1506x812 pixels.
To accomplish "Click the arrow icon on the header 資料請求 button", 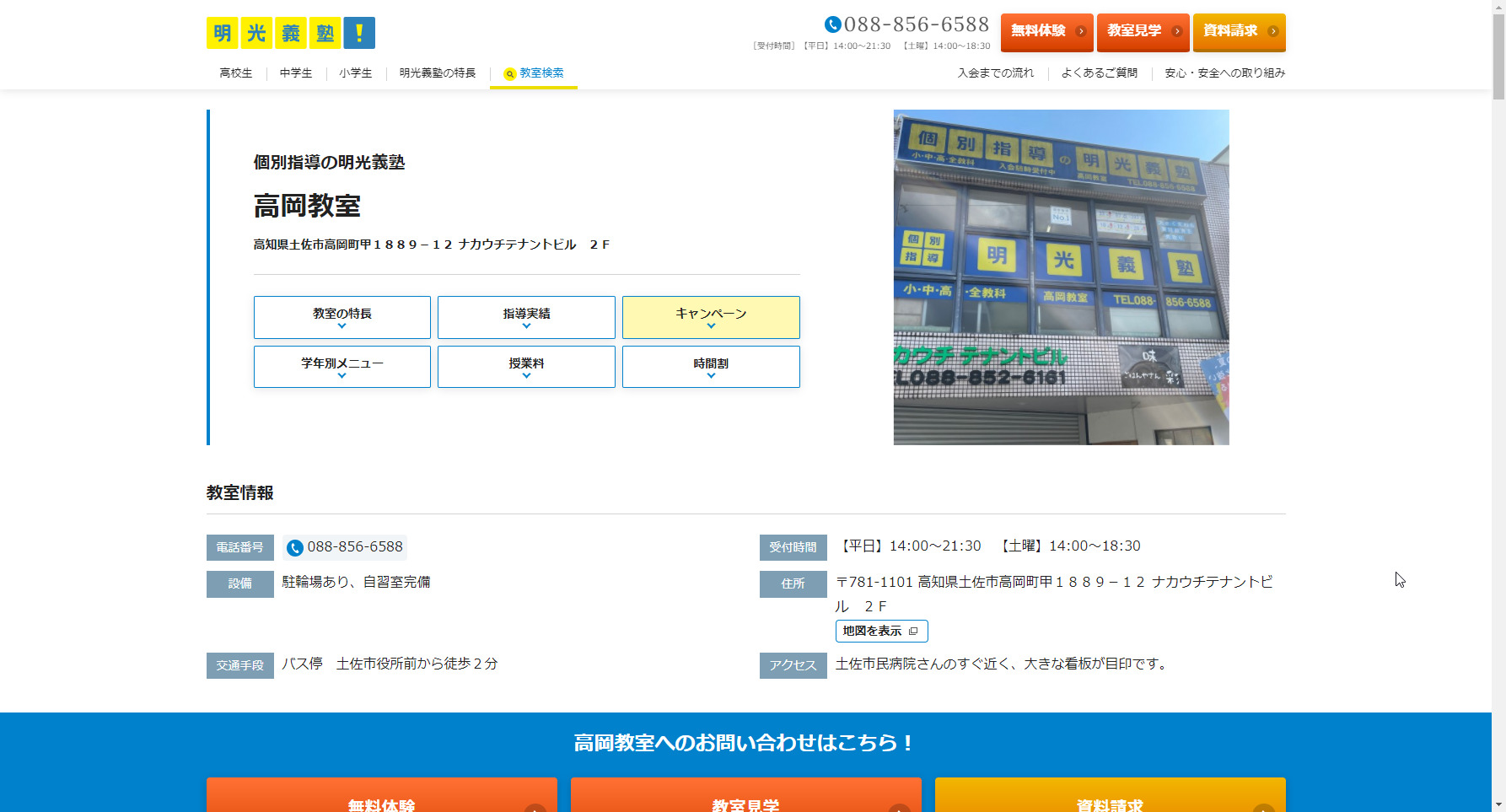I will point(1272,31).
